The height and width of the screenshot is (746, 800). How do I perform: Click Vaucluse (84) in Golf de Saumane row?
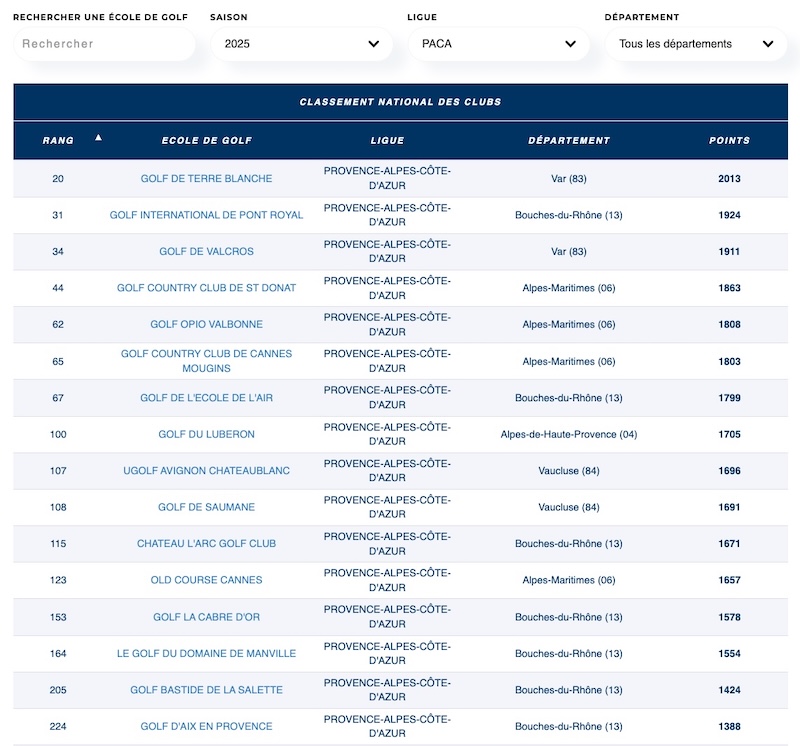point(569,507)
